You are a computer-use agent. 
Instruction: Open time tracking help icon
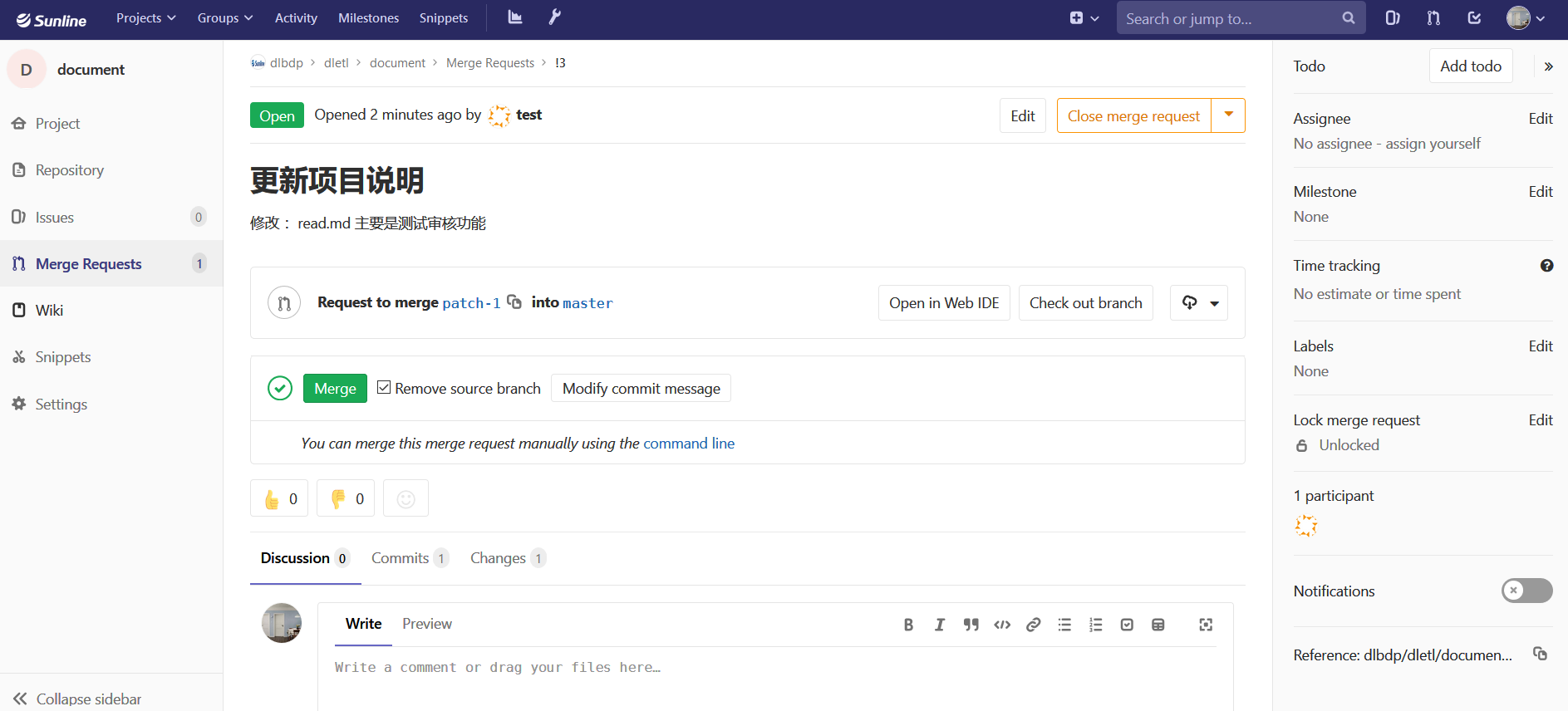coord(1546,266)
